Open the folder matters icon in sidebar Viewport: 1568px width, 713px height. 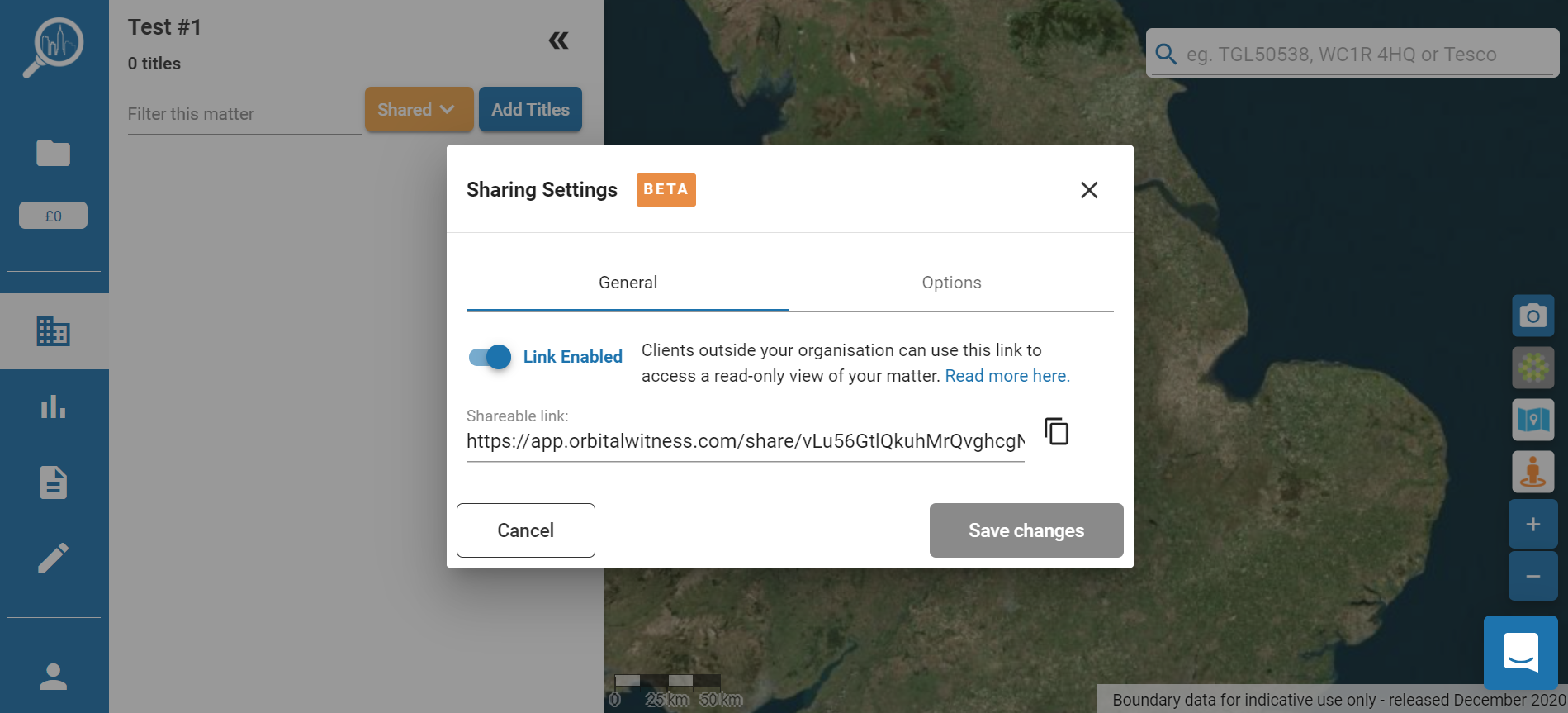54,153
